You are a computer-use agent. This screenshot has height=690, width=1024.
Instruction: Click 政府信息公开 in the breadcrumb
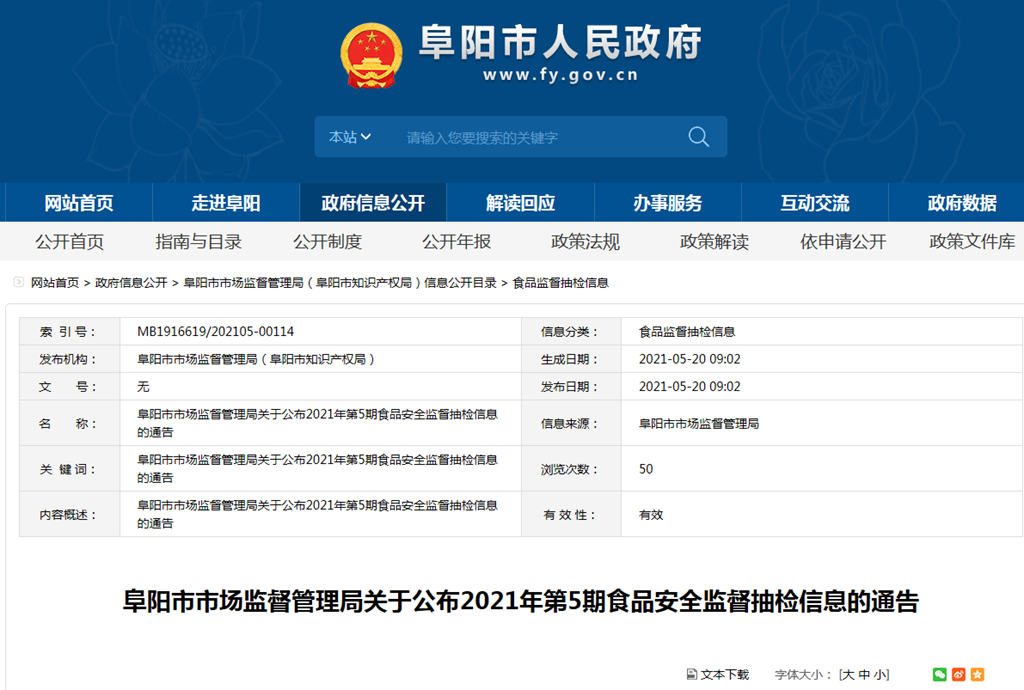[131, 283]
